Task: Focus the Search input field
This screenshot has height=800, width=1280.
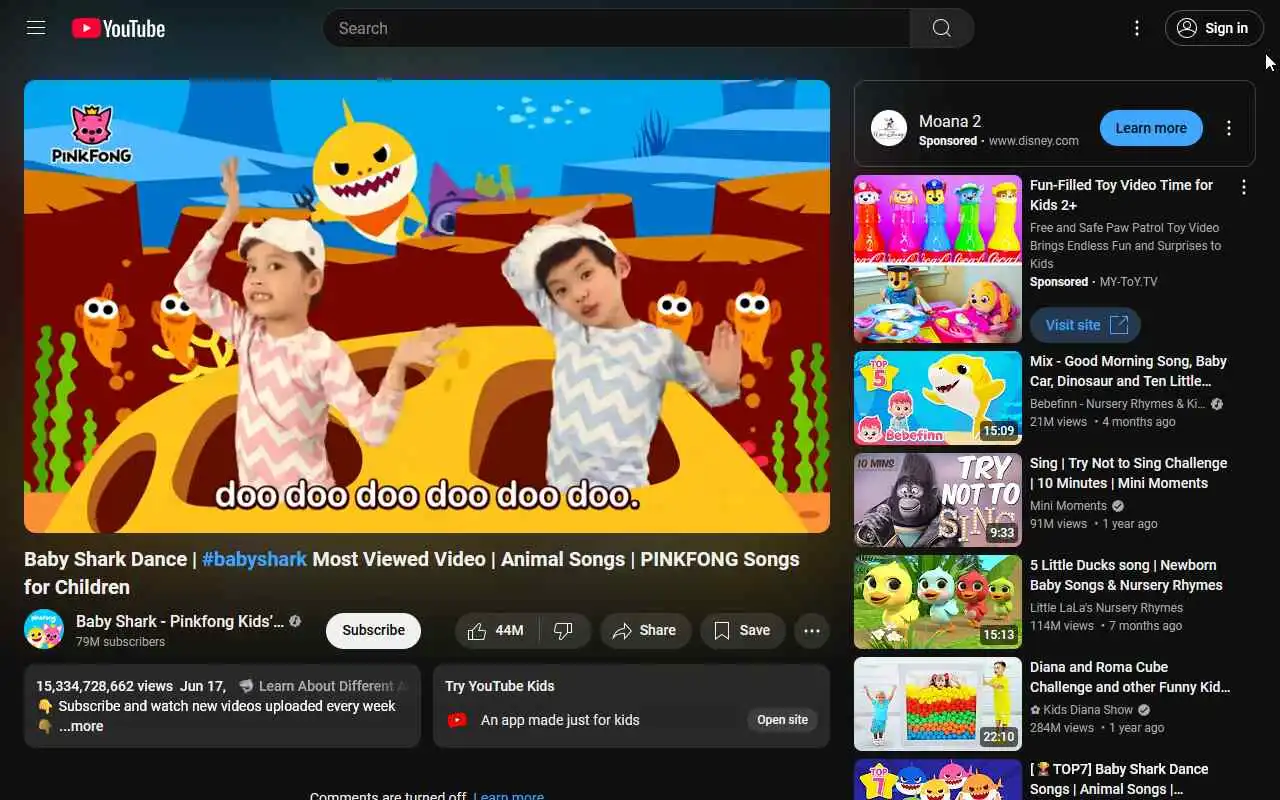Action: (x=616, y=28)
